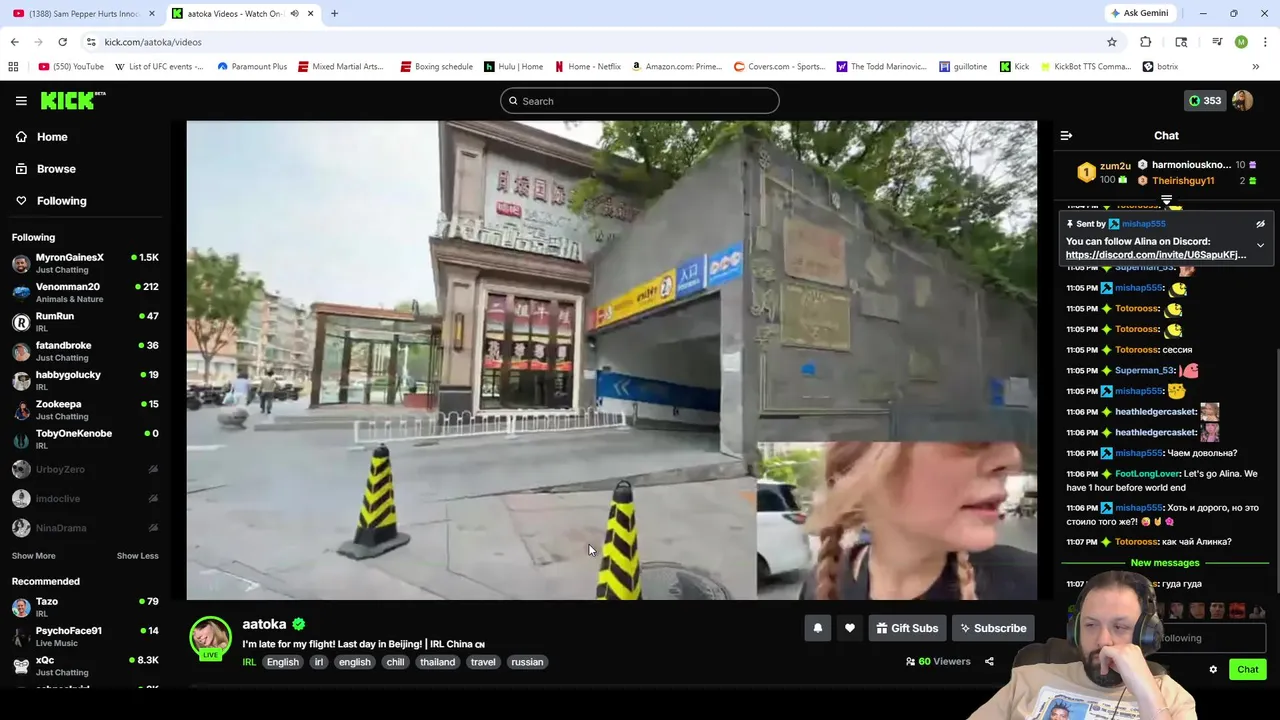Open a new browser tab
Image resolution: width=1280 pixels, height=720 pixels.
[x=334, y=14]
